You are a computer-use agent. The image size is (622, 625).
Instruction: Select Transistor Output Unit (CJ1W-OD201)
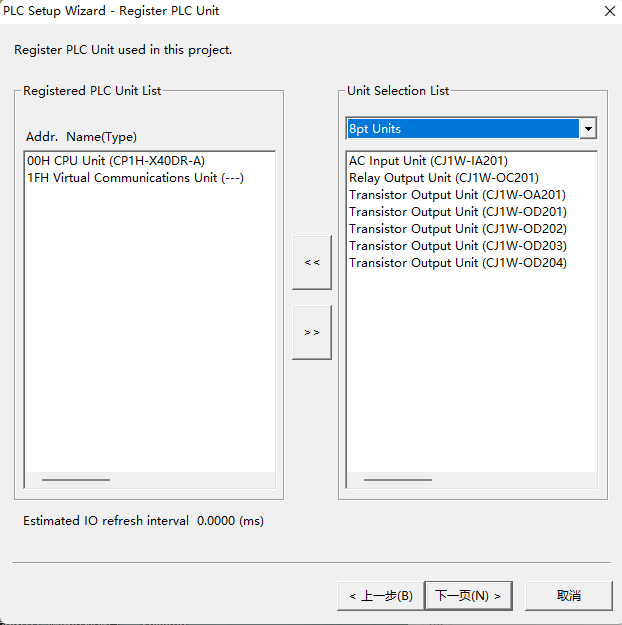tap(458, 212)
